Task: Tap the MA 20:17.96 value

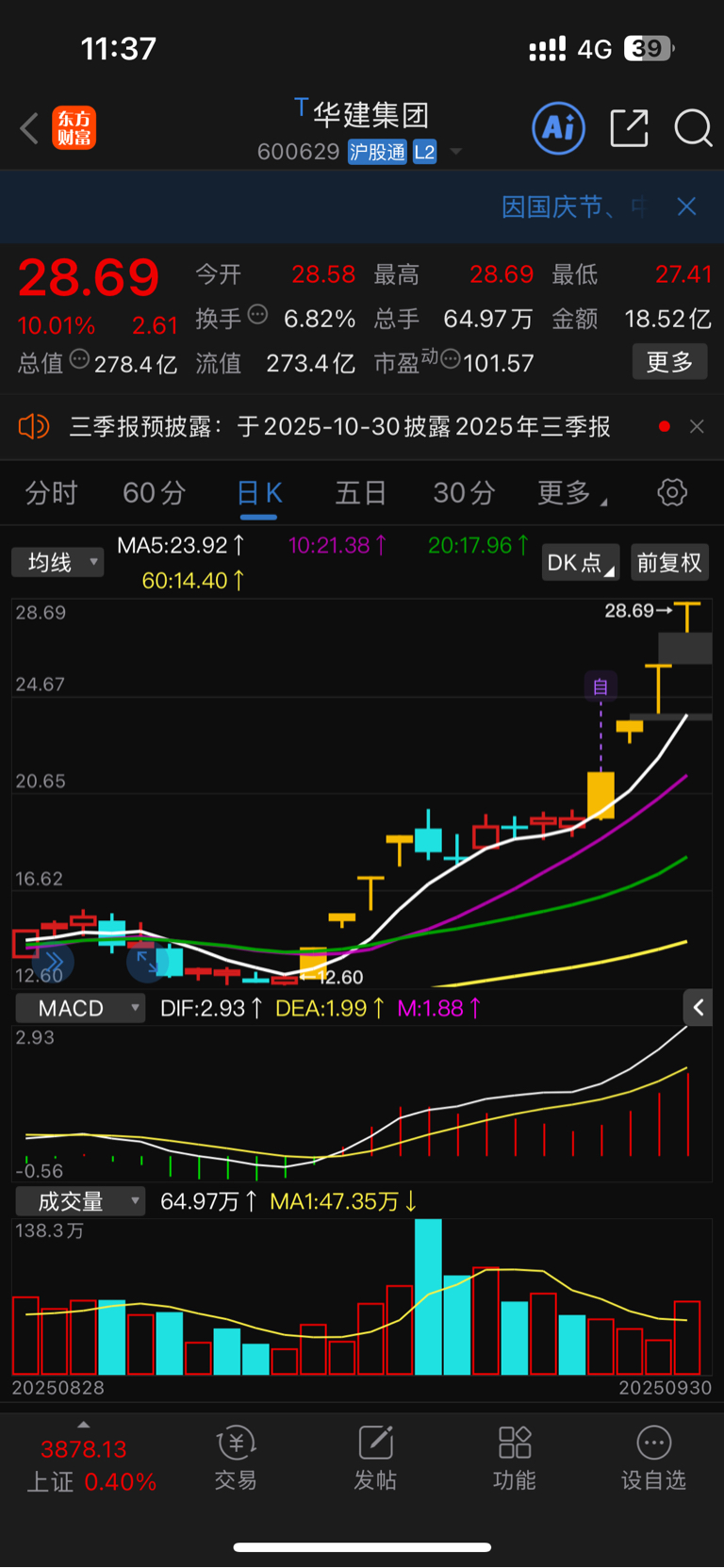Action: (x=479, y=545)
